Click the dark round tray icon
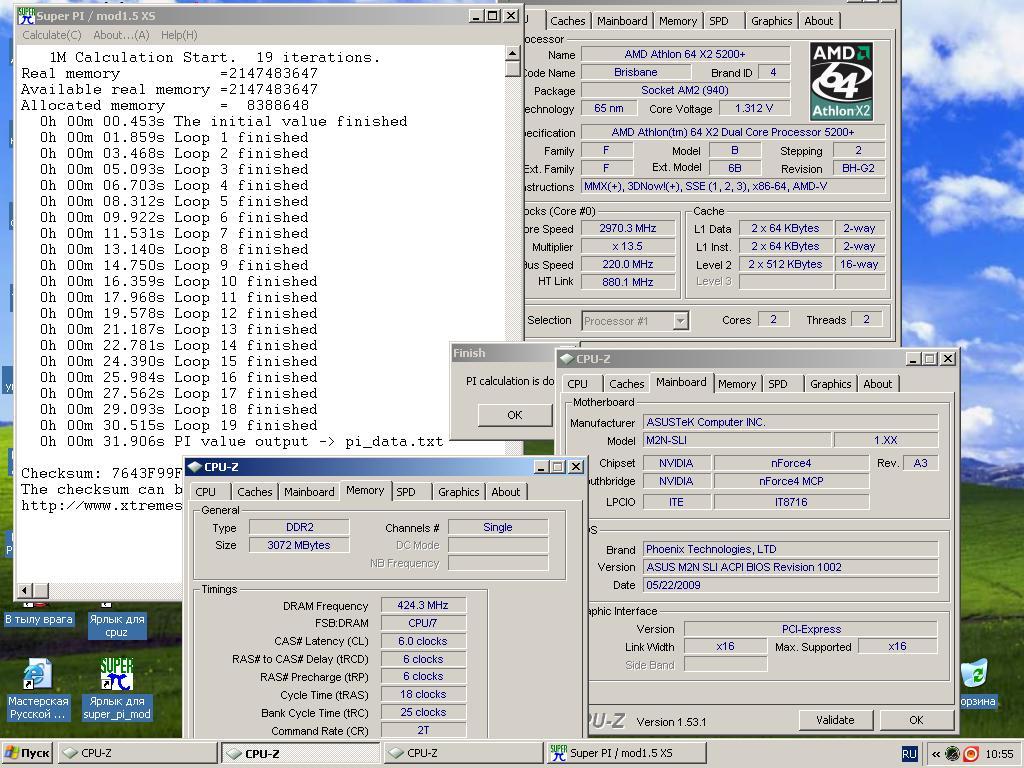This screenshot has height=768, width=1024. coord(953,754)
